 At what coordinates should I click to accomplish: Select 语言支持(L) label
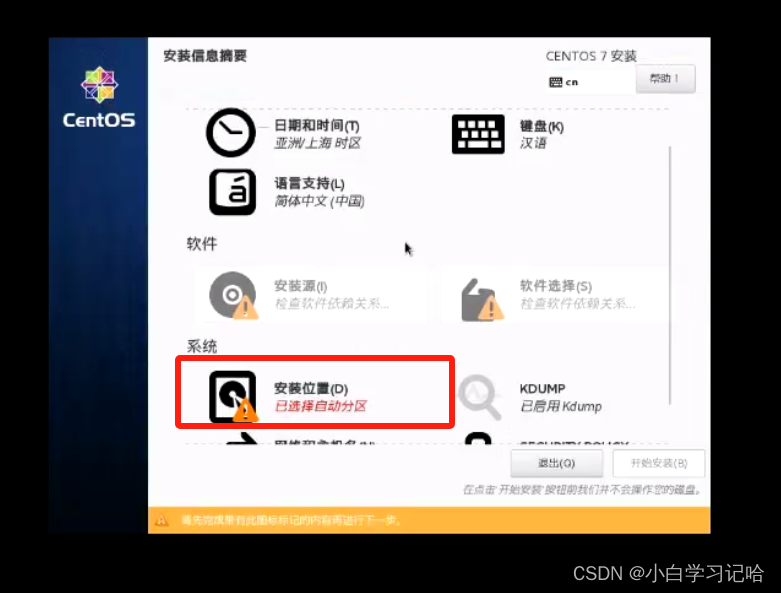point(309,184)
